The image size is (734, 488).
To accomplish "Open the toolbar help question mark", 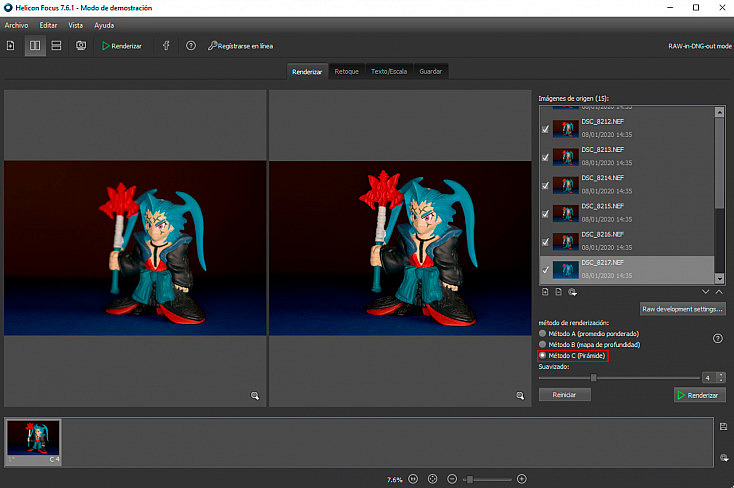I will [191, 45].
